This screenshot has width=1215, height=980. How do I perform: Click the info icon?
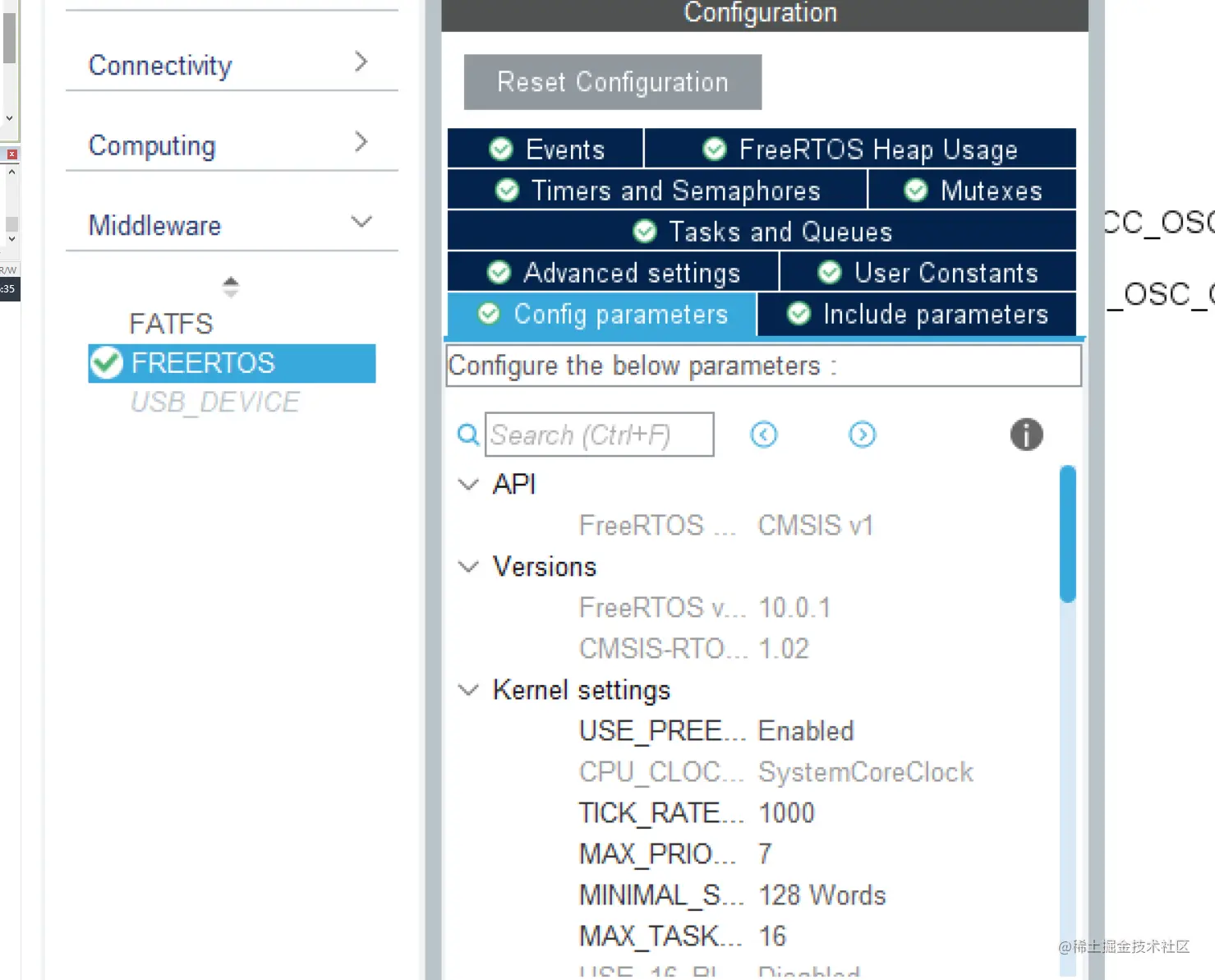(x=1026, y=435)
